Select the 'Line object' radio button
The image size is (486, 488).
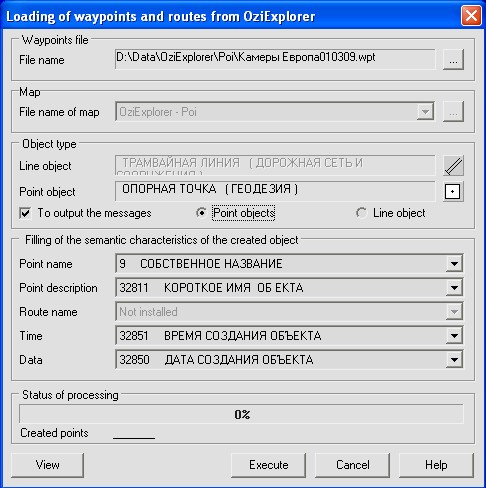361,213
